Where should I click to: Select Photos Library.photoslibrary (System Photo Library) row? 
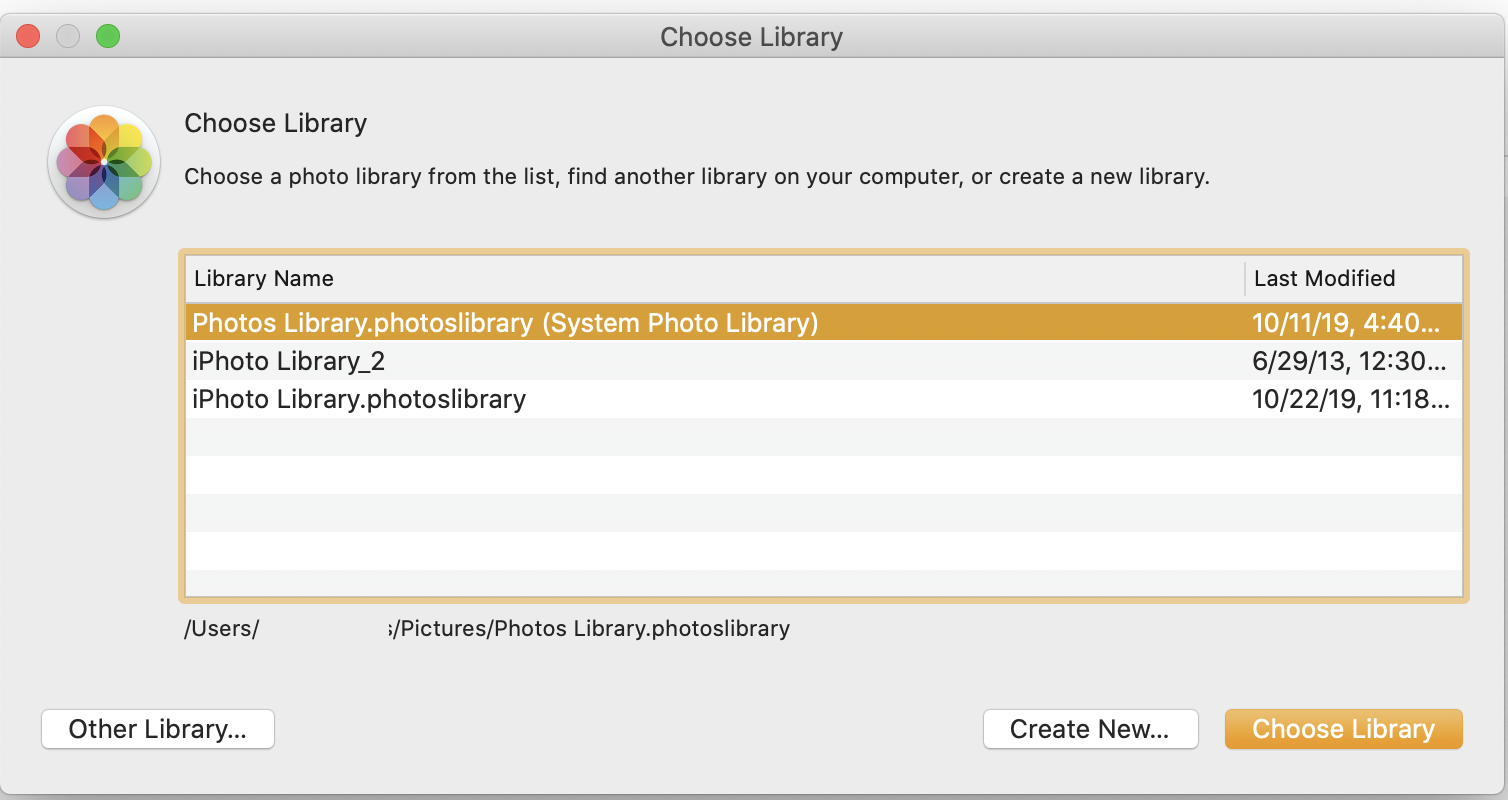click(x=505, y=323)
